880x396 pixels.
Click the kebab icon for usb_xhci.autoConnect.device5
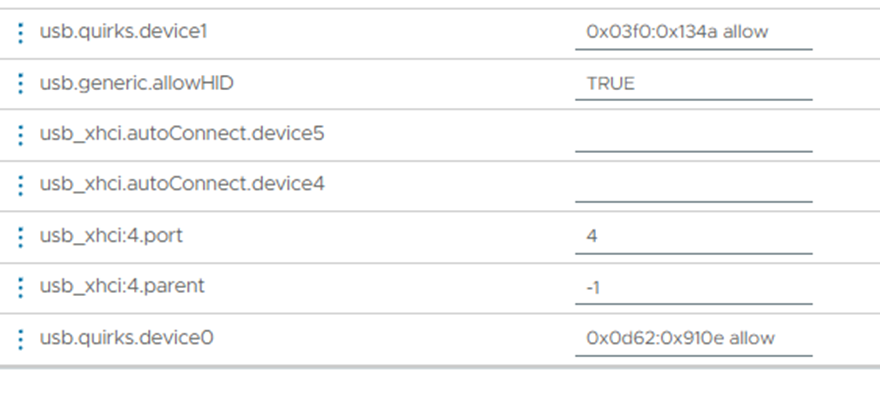click(x=21, y=135)
